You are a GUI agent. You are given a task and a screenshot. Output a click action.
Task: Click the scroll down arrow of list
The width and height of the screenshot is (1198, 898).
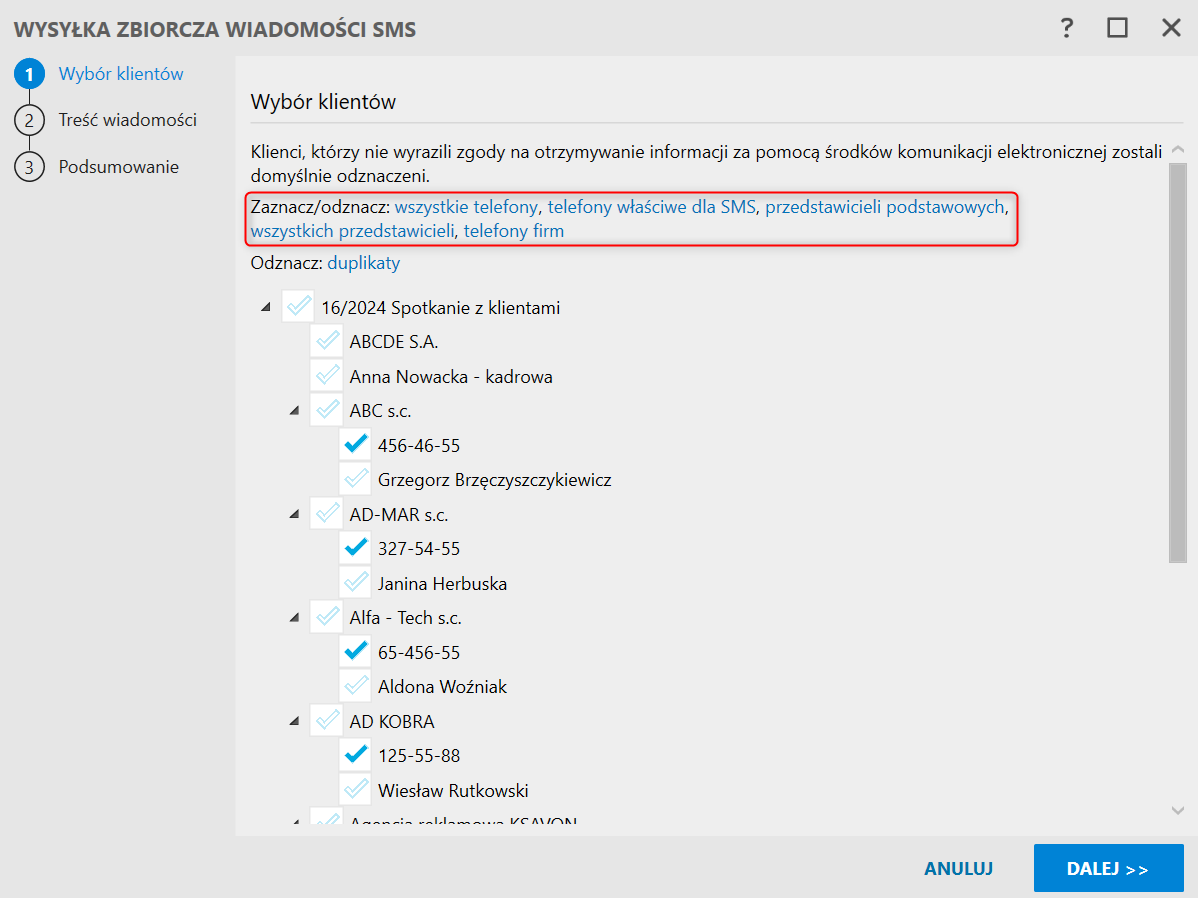pyautogui.click(x=1177, y=809)
